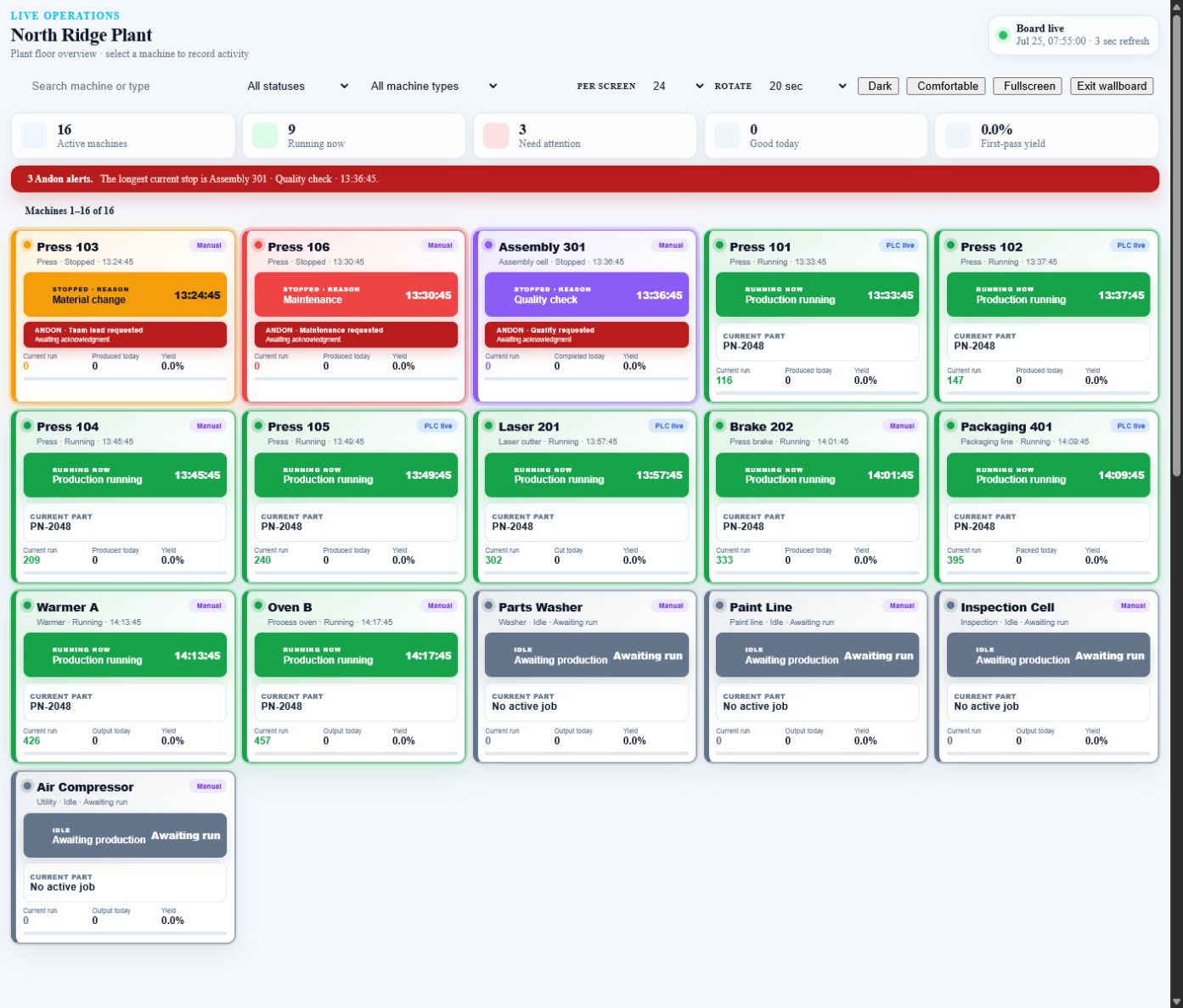The image size is (1183, 1008).
Task: Open the All statuses dropdown
Action: 297,86
